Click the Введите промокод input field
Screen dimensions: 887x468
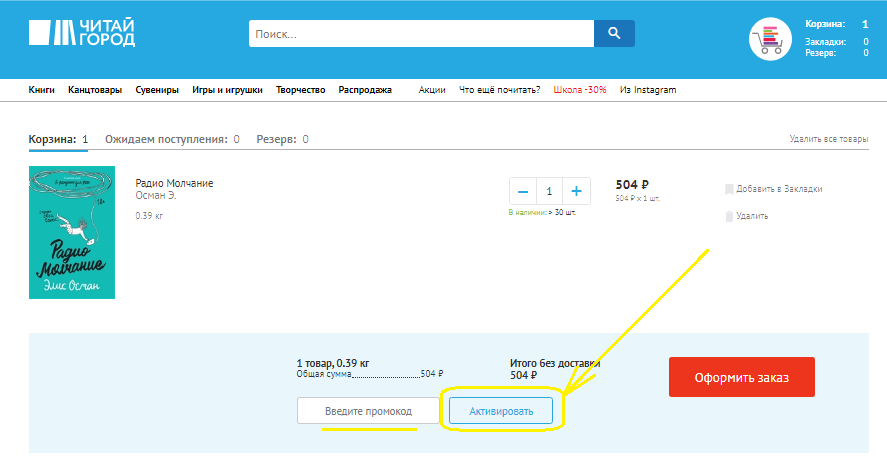pos(368,411)
